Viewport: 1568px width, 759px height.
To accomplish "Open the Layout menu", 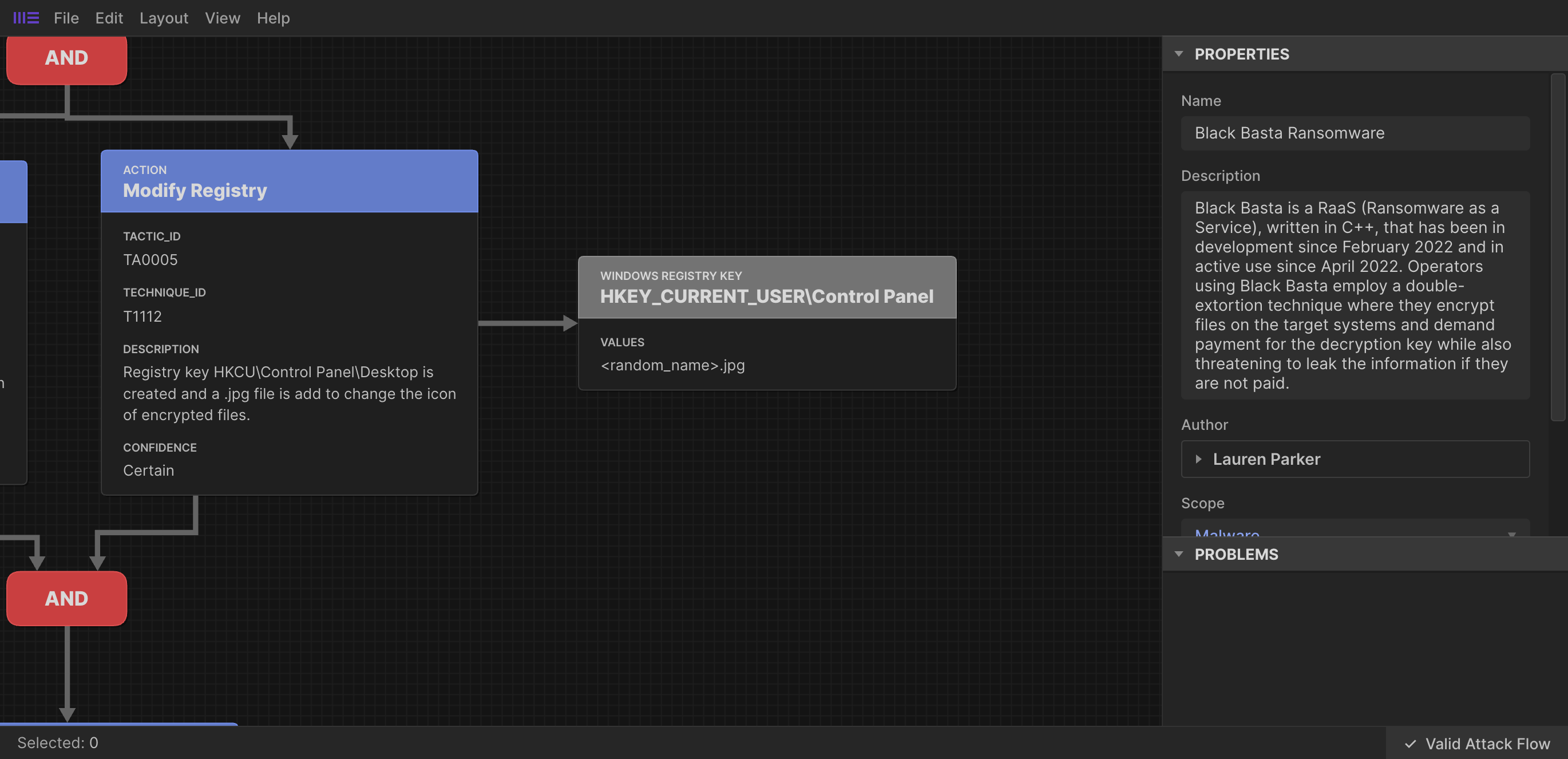I will coord(164,18).
